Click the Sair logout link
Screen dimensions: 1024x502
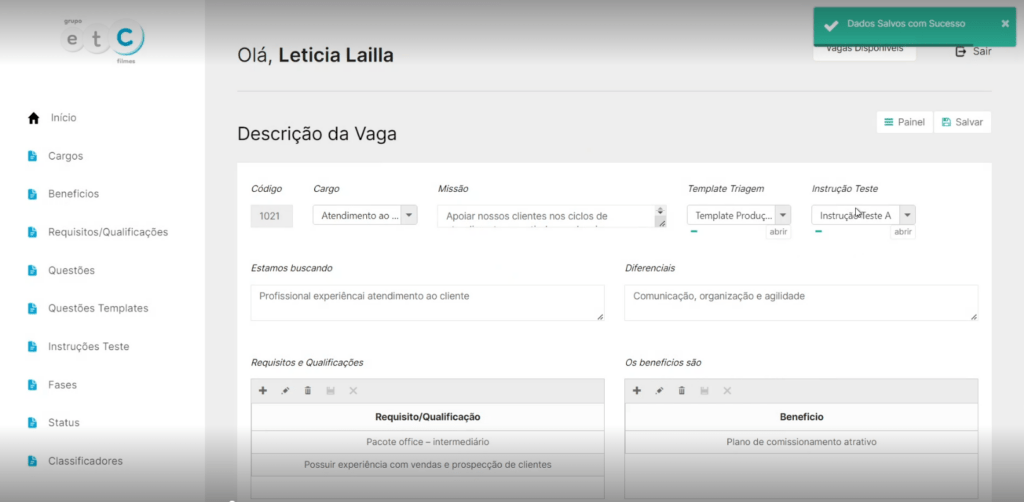973,51
